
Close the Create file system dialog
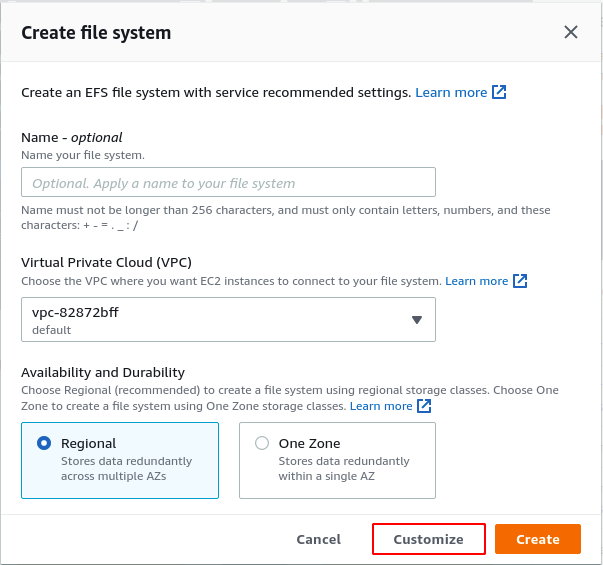coord(571,32)
